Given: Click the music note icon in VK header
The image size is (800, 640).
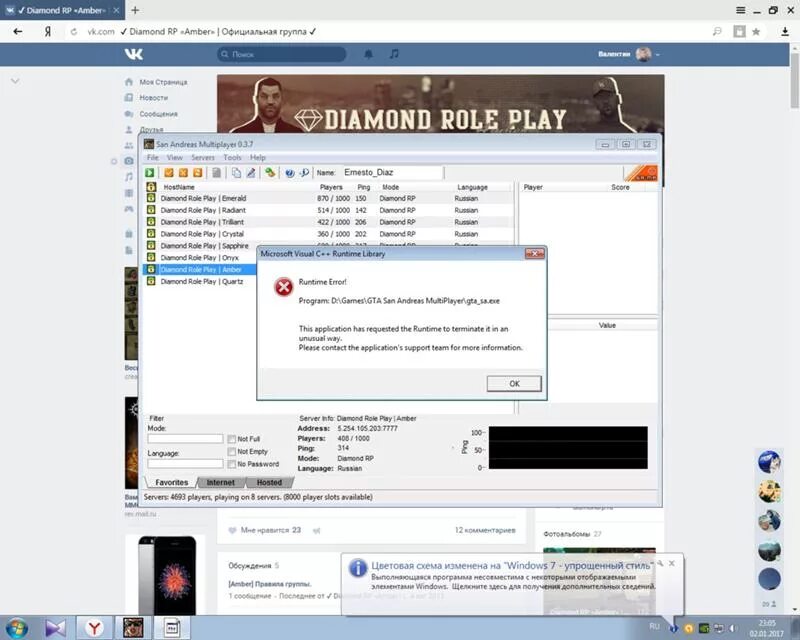Looking at the screenshot, I should click(394, 54).
